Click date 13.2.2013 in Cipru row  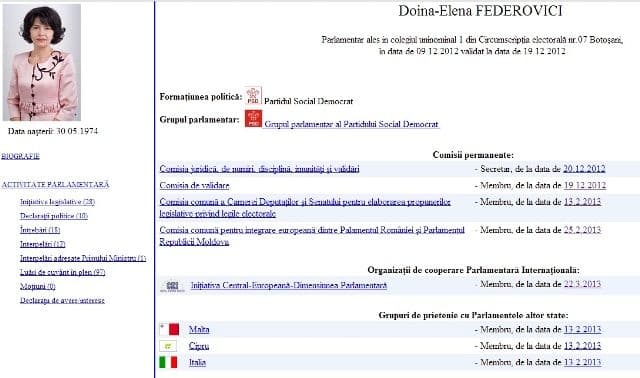click(x=582, y=346)
